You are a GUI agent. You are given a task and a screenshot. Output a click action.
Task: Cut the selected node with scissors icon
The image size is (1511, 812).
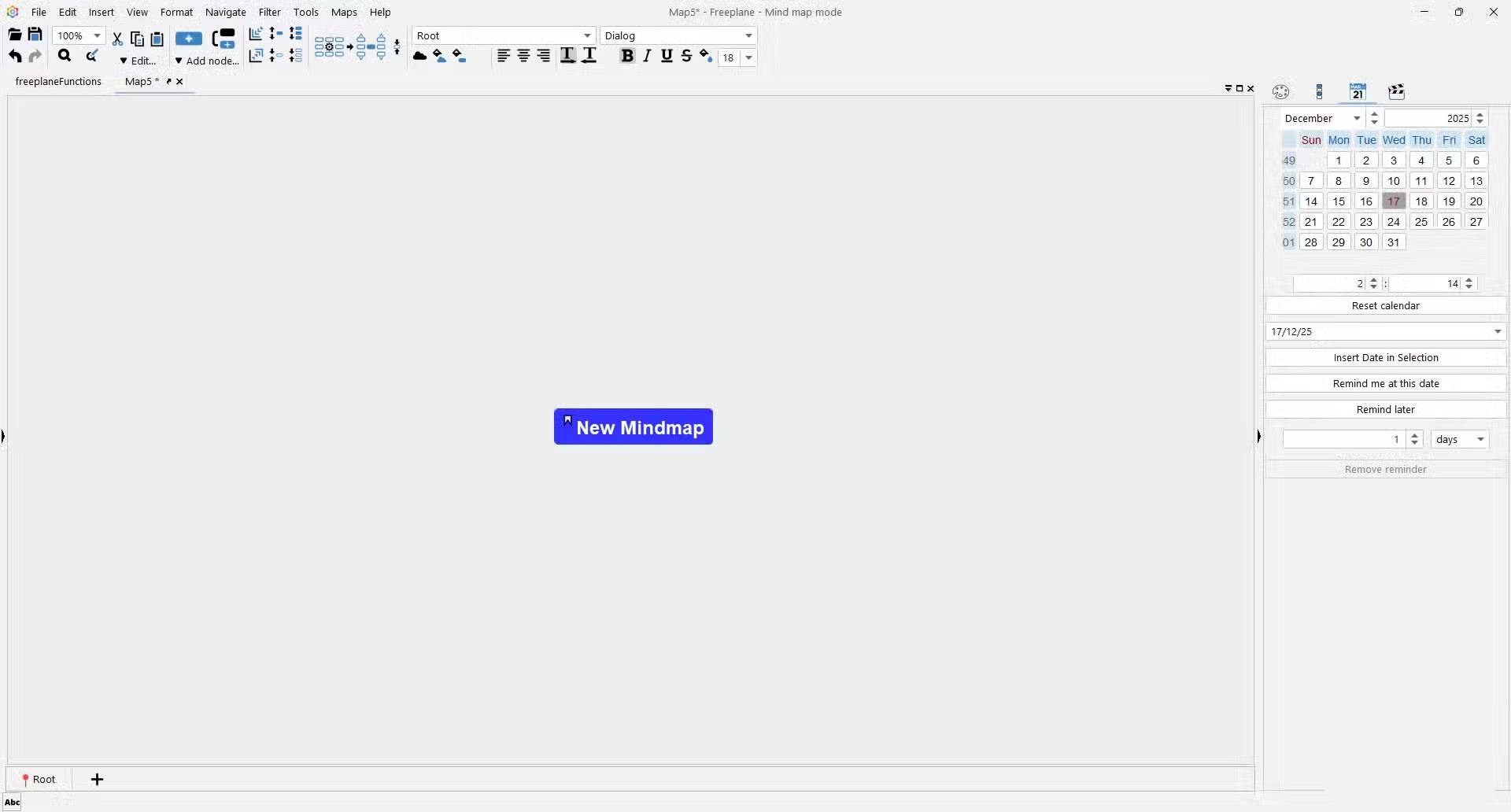pos(117,39)
